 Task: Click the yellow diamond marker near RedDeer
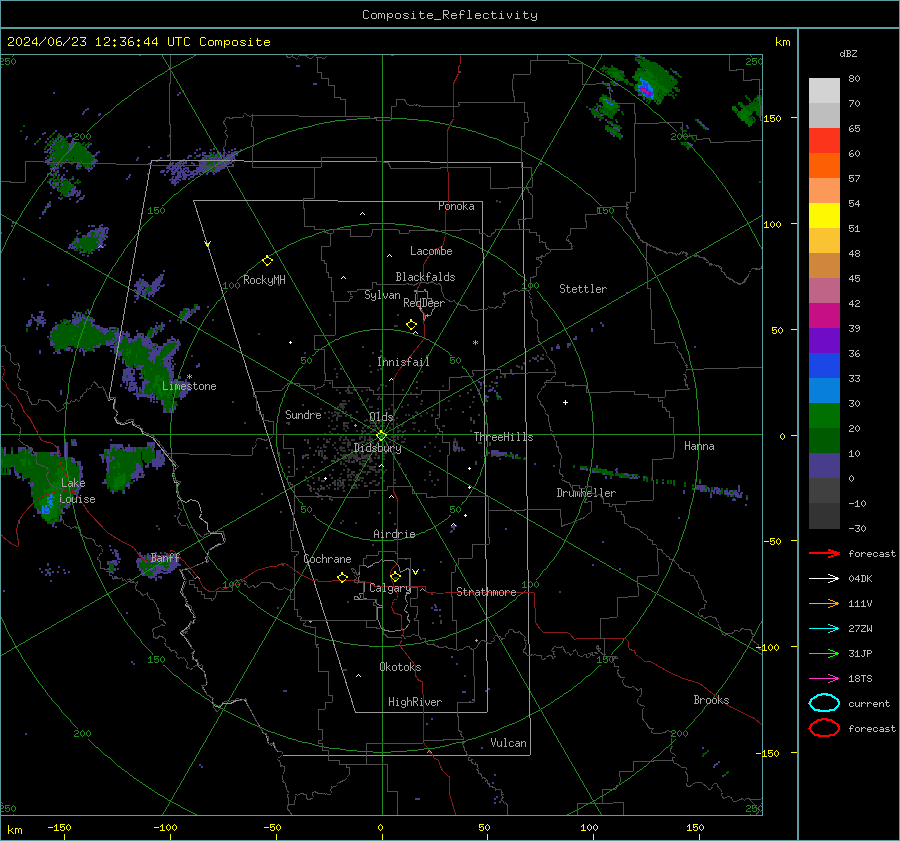point(411,325)
